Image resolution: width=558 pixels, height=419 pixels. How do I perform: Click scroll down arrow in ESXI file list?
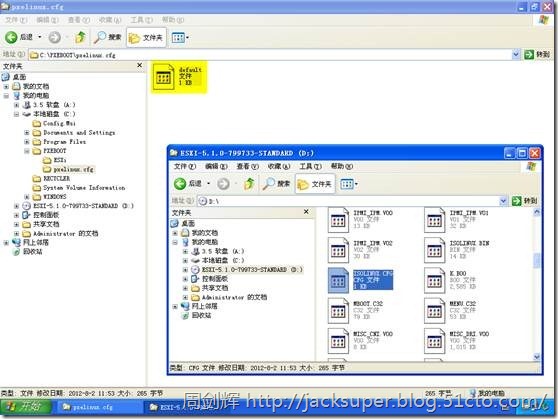pyautogui.click(x=537, y=357)
